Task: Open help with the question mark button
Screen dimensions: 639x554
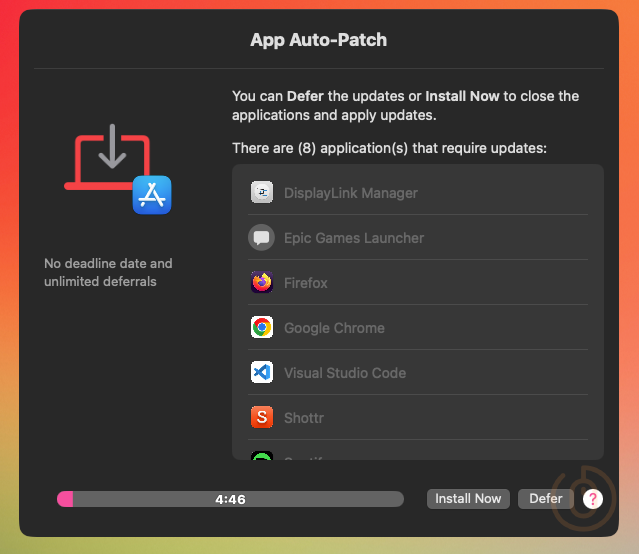Action: [x=593, y=499]
